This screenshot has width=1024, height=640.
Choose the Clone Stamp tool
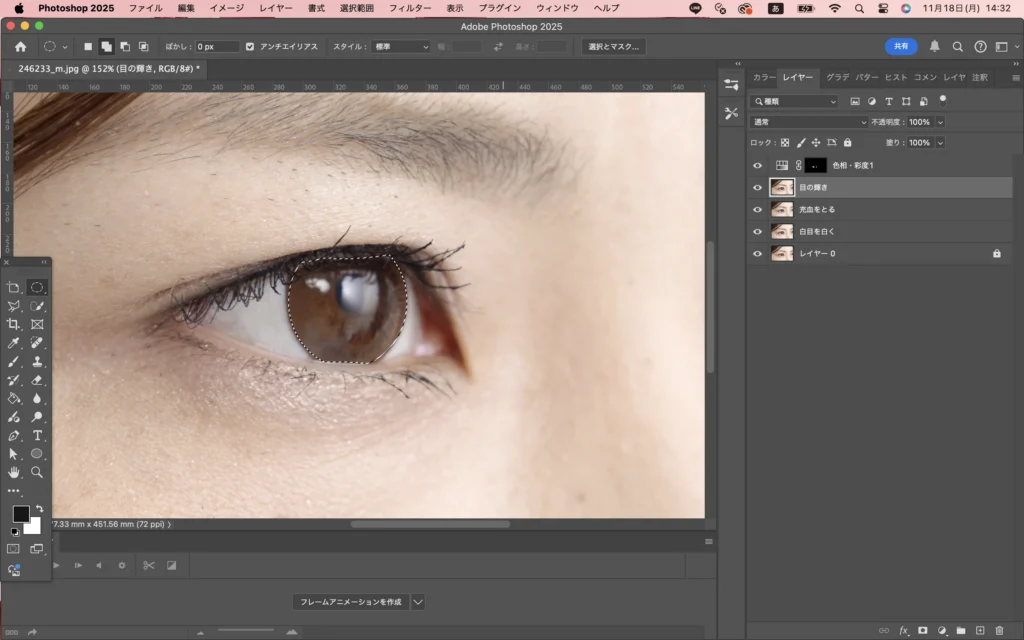pyautogui.click(x=37, y=361)
